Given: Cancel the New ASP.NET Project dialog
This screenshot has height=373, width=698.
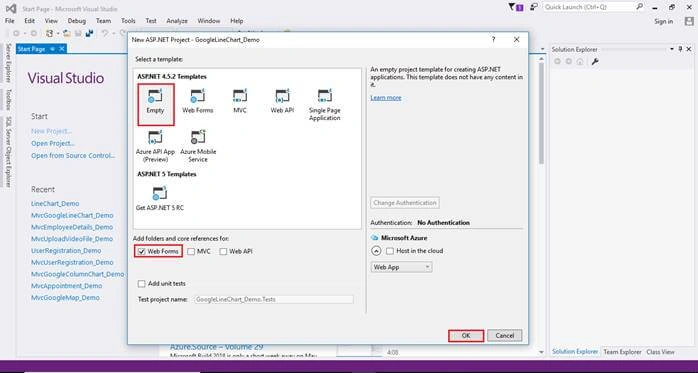Looking at the screenshot, I should [x=504, y=336].
